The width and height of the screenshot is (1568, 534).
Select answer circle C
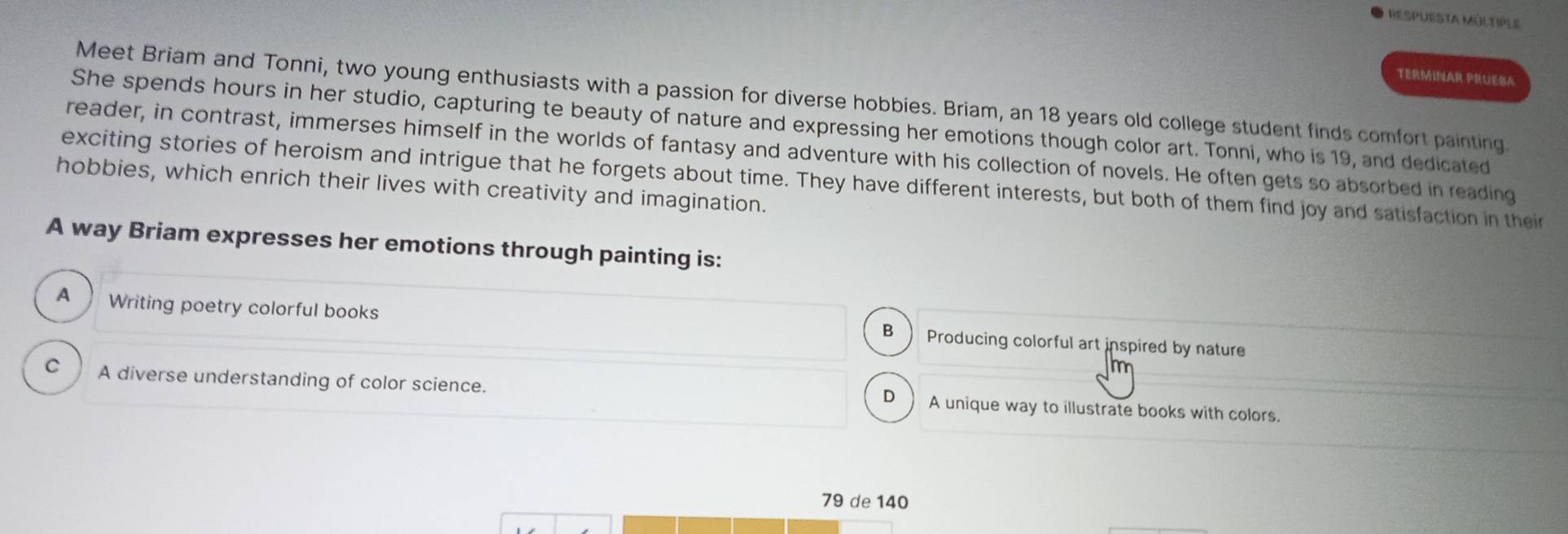(53, 367)
